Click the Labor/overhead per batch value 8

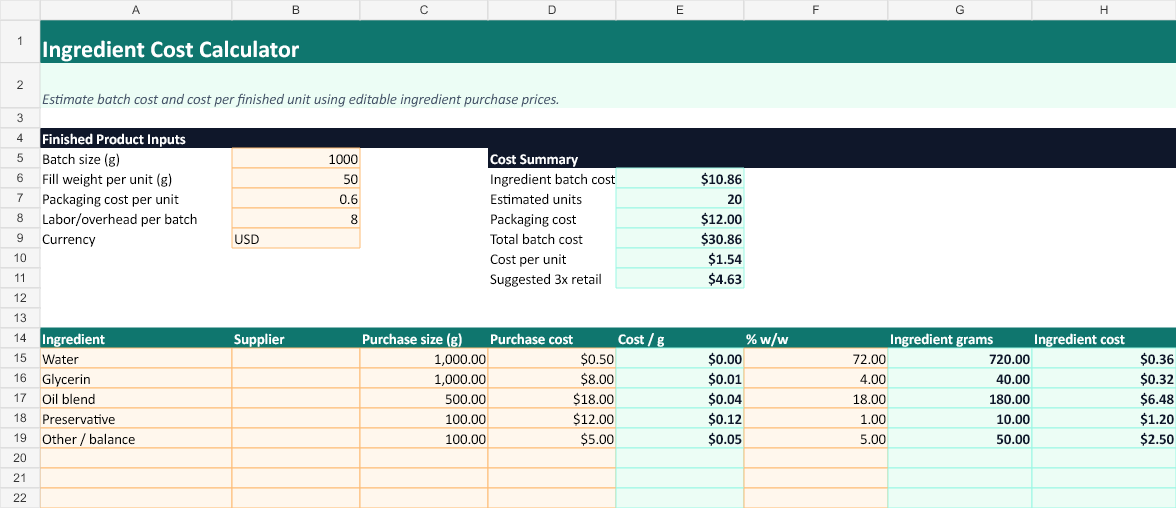pos(296,219)
